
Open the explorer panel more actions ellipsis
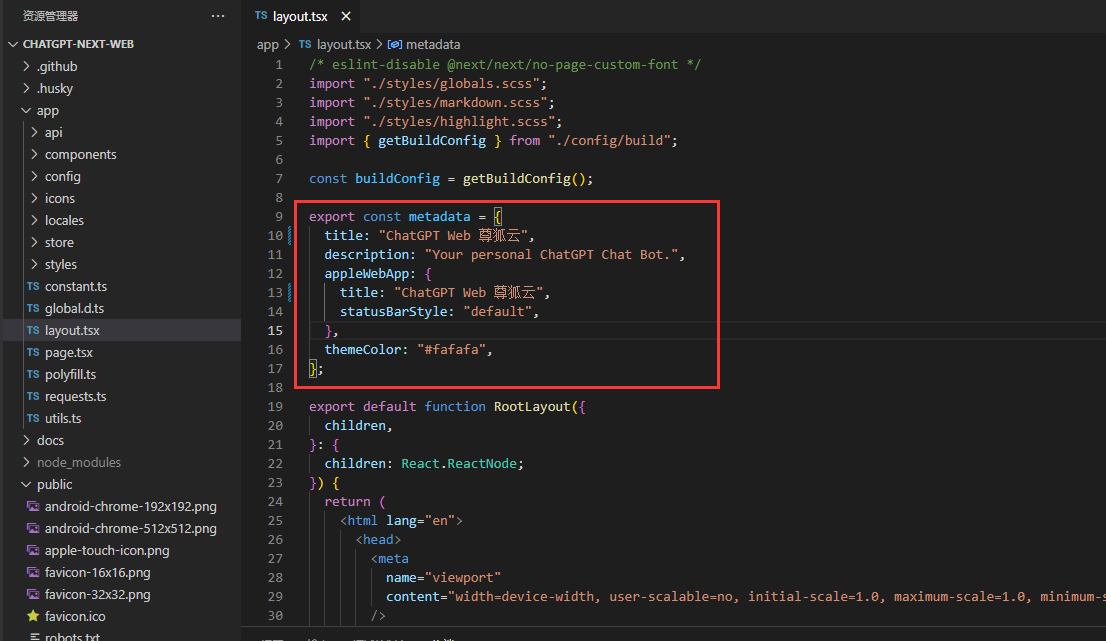[x=218, y=16]
